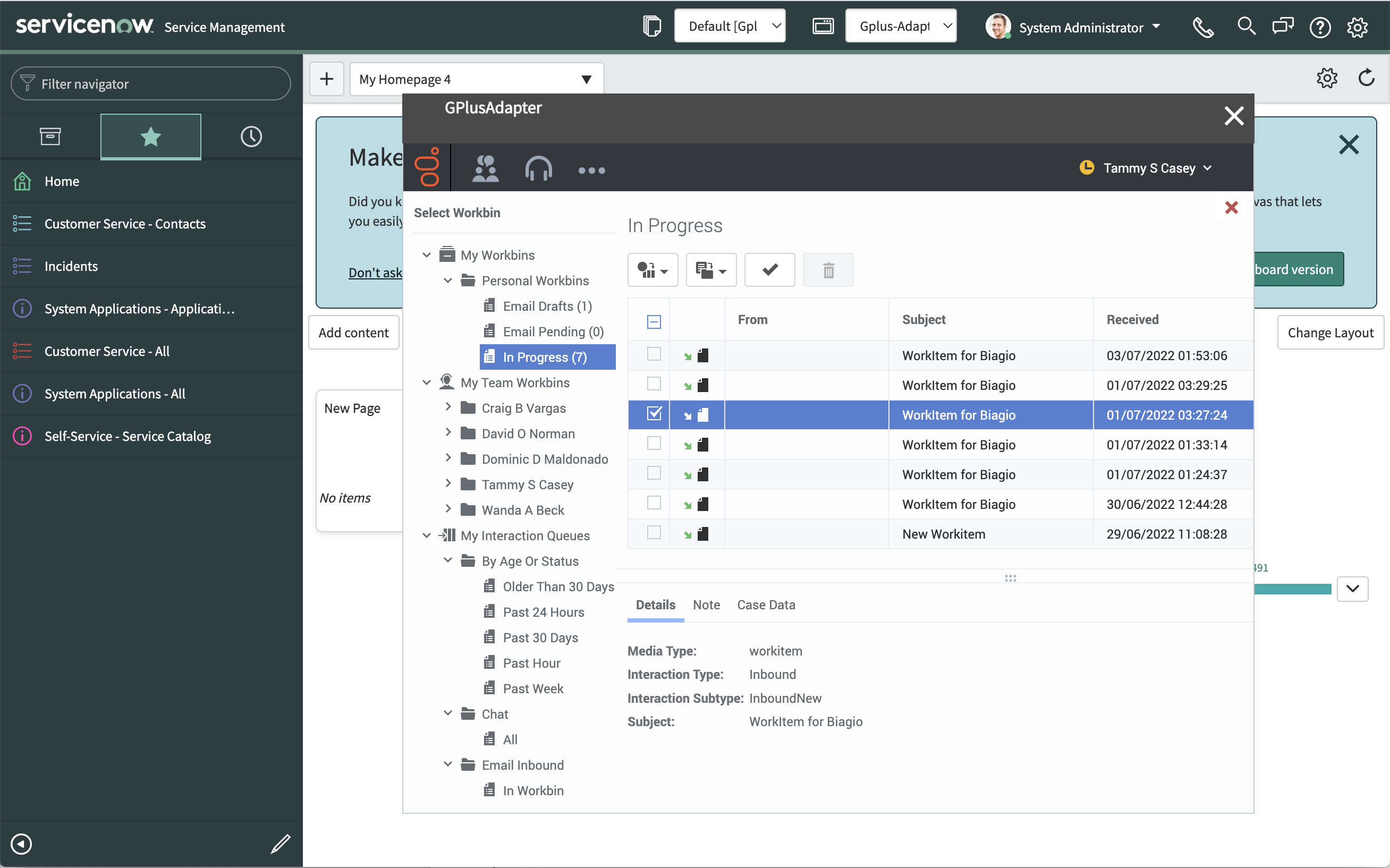Open the system settings gear in header
Image resolution: width=1390 pixels, height=868 pixels.
tap(1357, 27)
